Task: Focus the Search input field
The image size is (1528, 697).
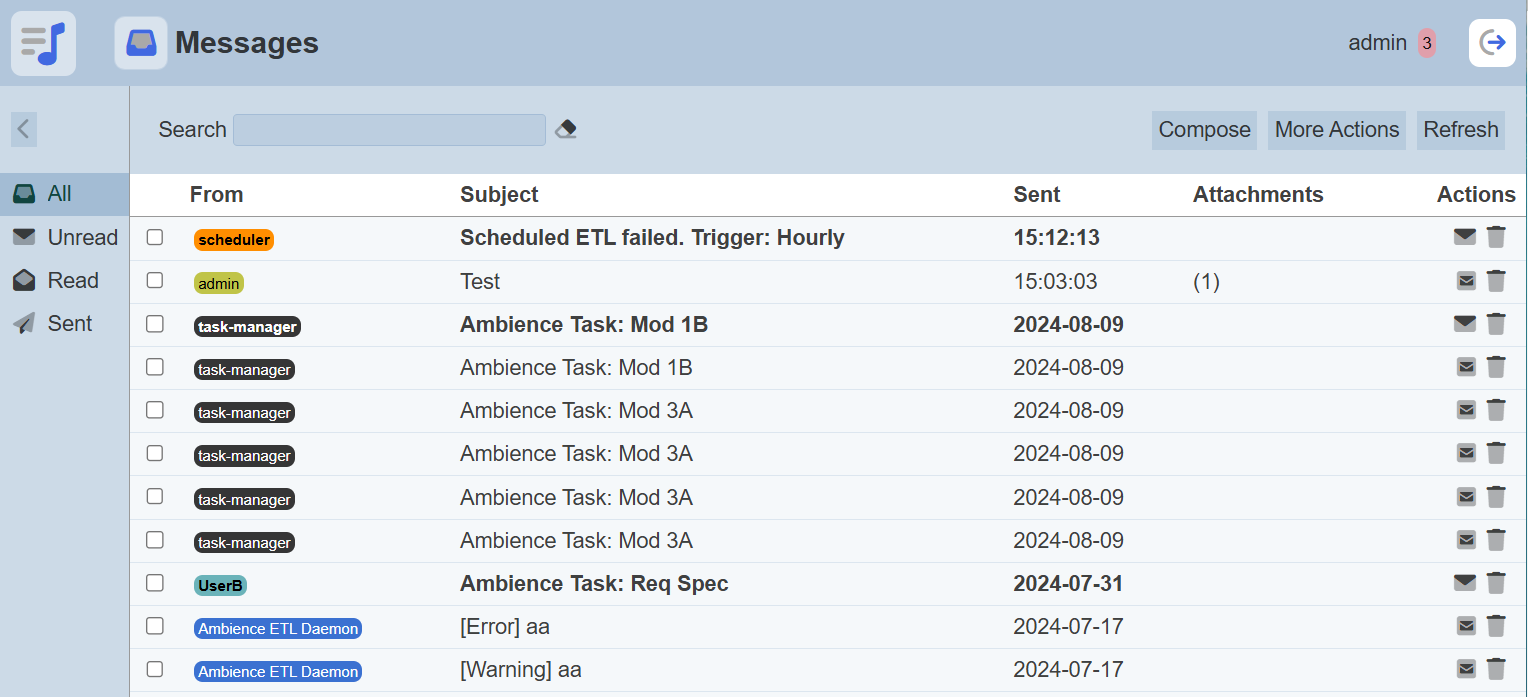Action: click(x=389, y=130)
